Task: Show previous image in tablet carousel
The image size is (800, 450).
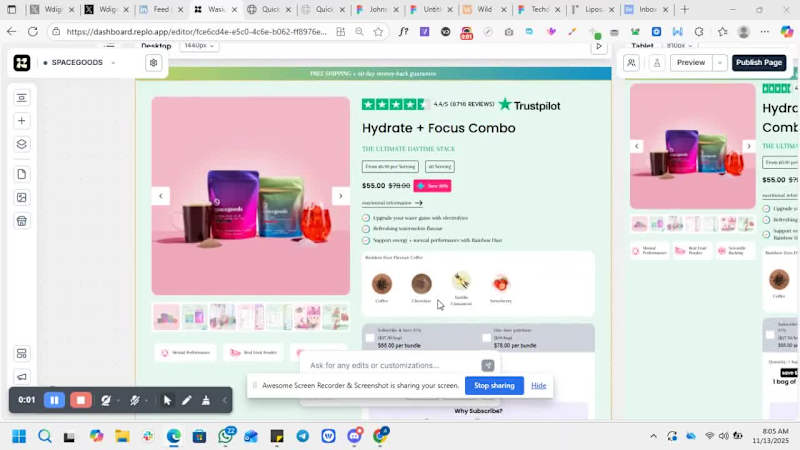Action: (x=637, y=146)
